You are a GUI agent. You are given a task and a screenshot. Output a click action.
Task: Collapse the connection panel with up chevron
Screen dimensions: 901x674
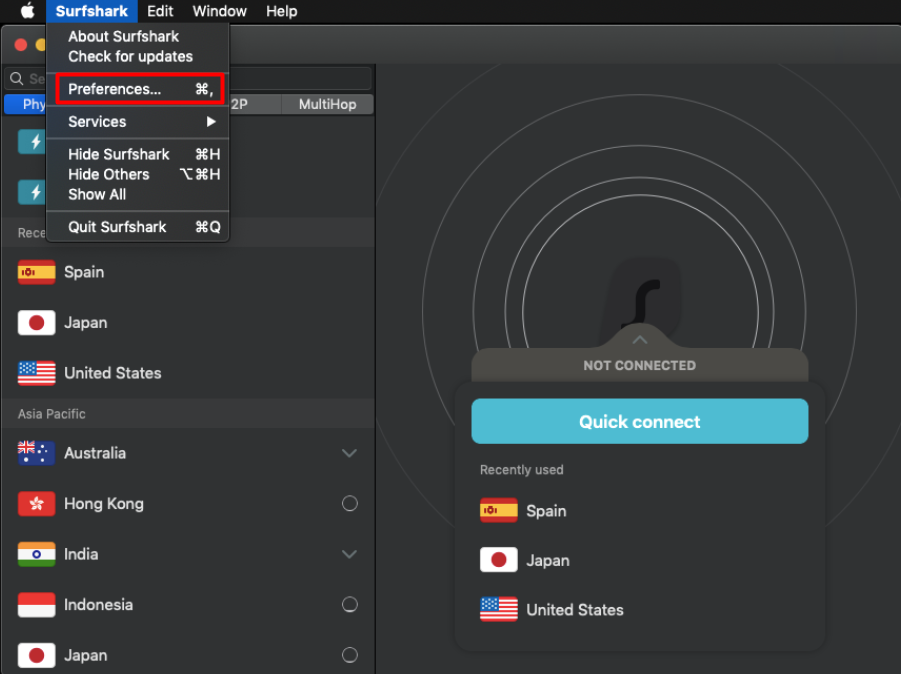(640, 340)
